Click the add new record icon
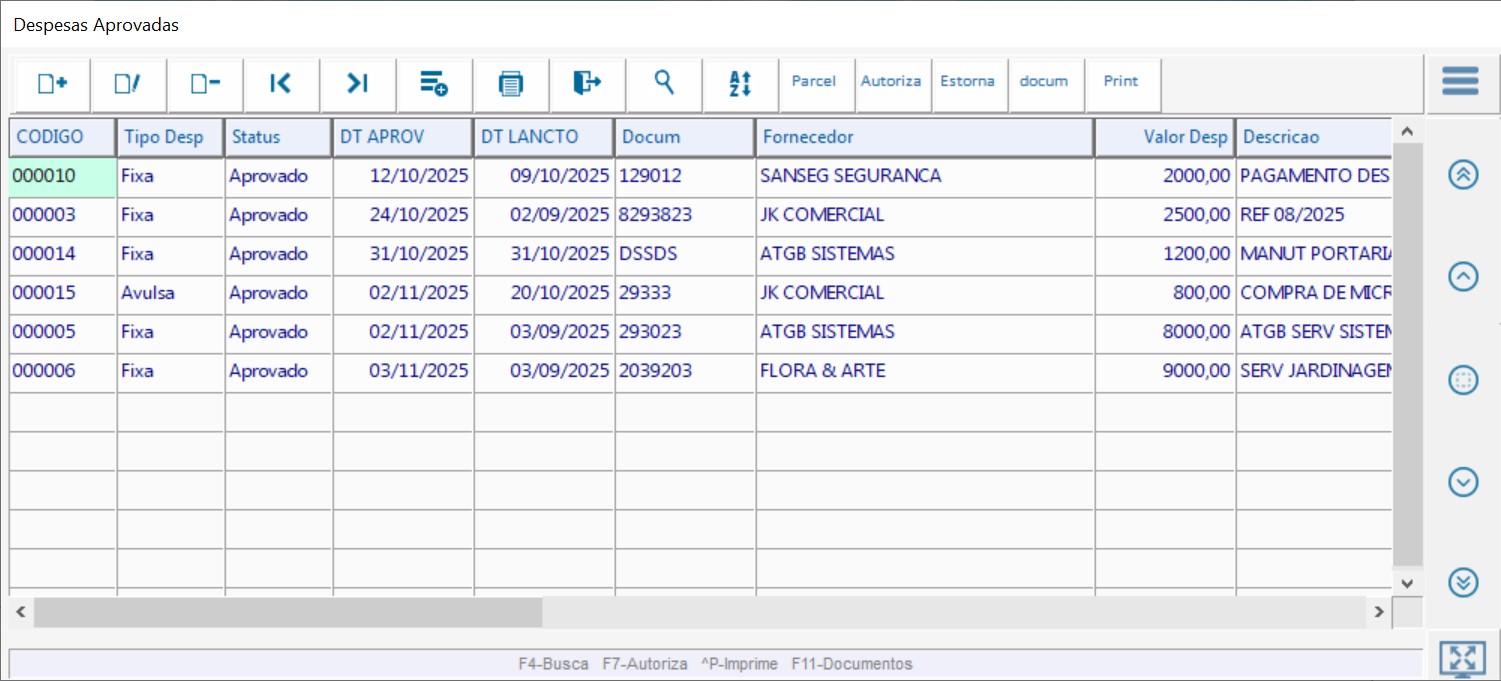 [x=52, y=84]
